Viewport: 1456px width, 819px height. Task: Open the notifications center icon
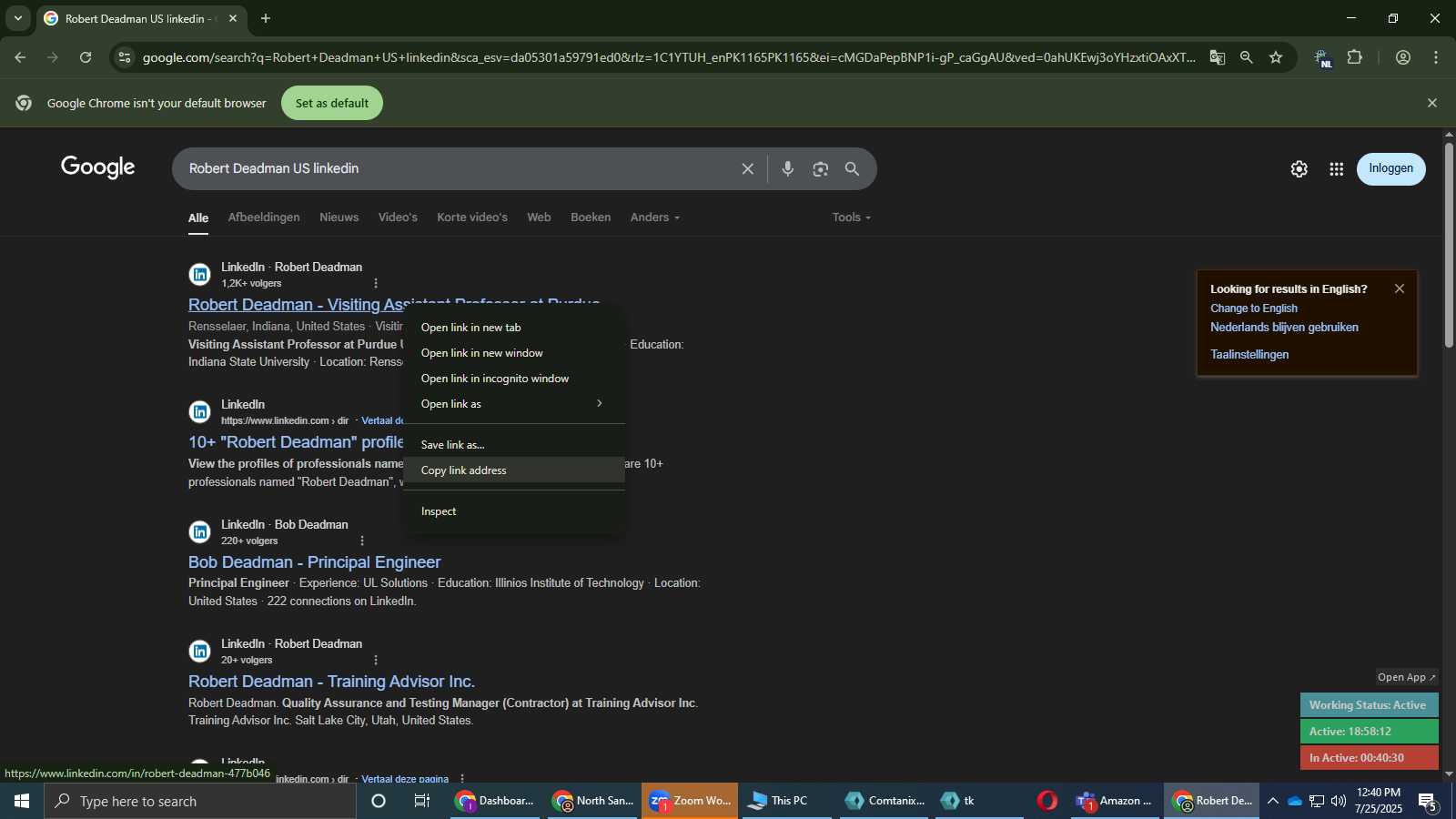coord(1428,802)
